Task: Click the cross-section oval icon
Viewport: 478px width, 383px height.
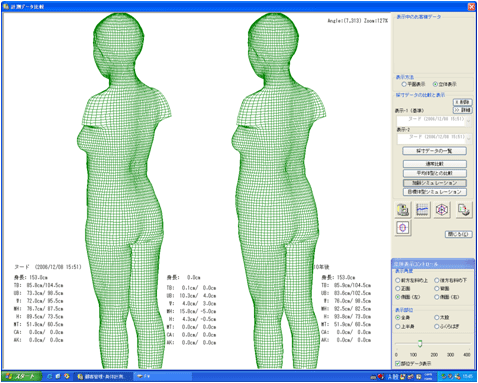Action: (x=403, y=228)
